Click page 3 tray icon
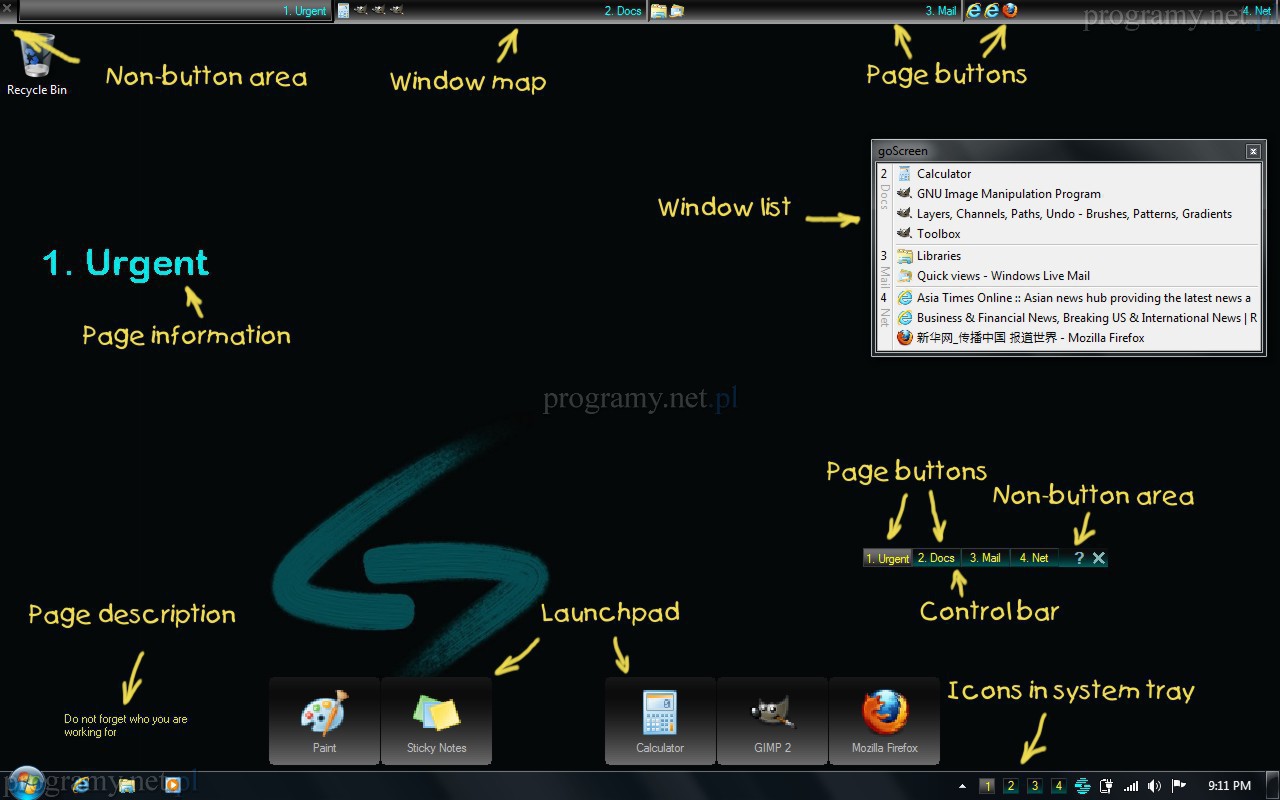This screenshot has height=800, width=1280. point(1035,786)
